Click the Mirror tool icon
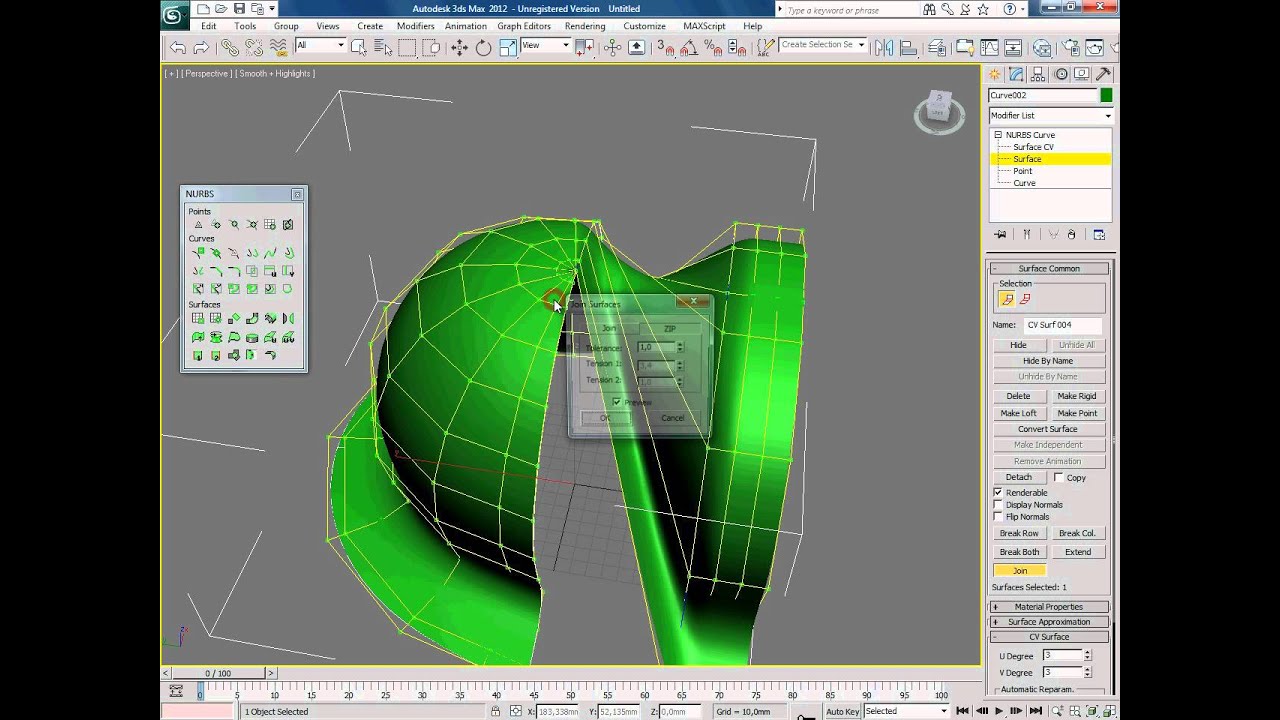1280x720 pixels. point(884,47)
